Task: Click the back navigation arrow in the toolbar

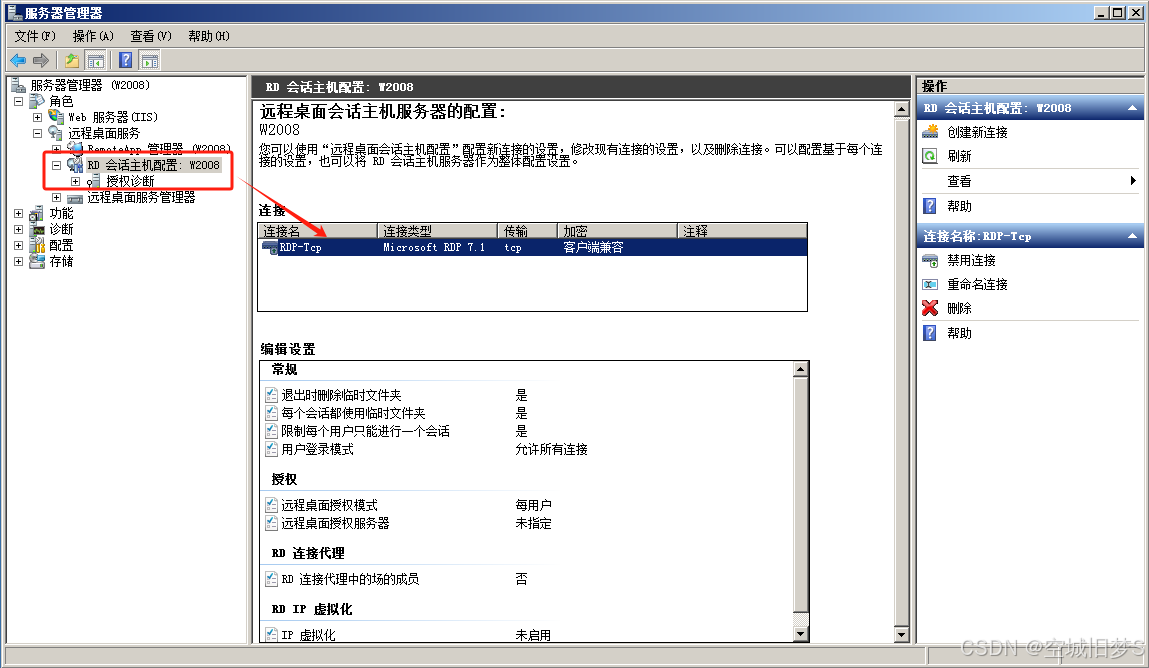Action: tap(18, 60)
